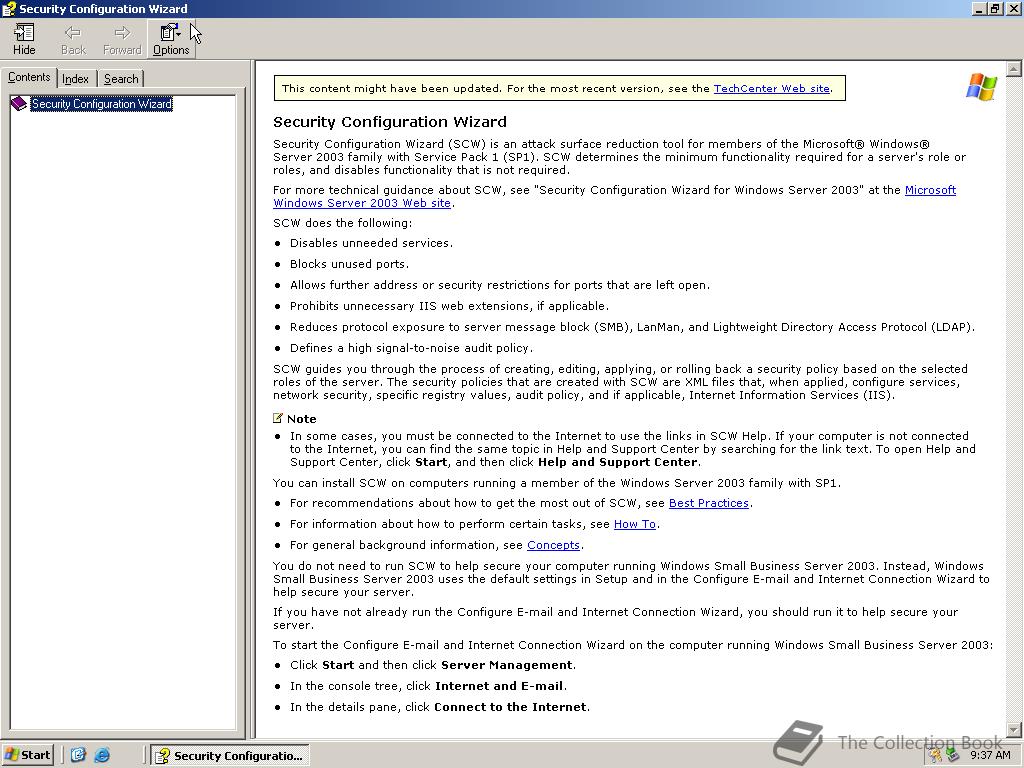The height and width of the screenshot is (768, 1024).
Task: Restore down the help window
Action: coord(995,8)
